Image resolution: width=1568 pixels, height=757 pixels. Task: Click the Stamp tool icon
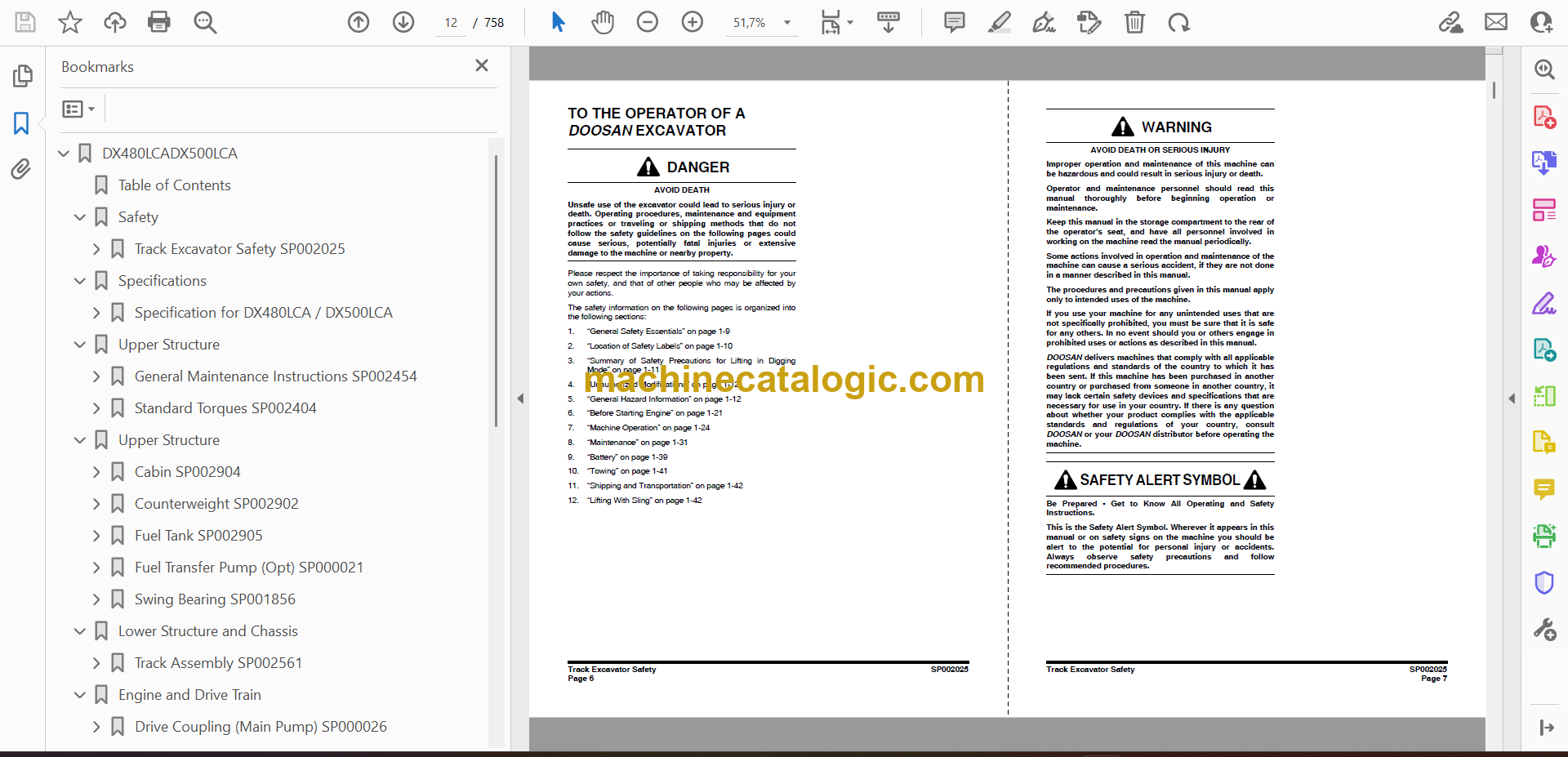click(x=1089, y=22)
